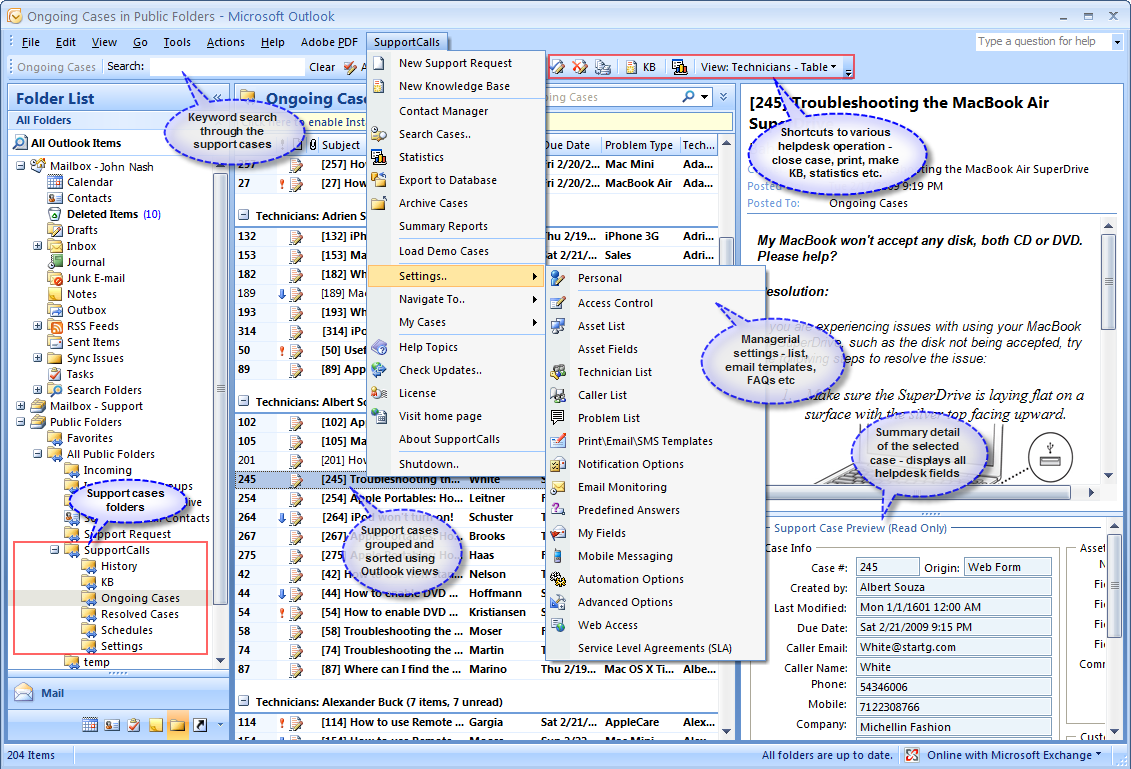Open the File menu

[x=31, y=42]
